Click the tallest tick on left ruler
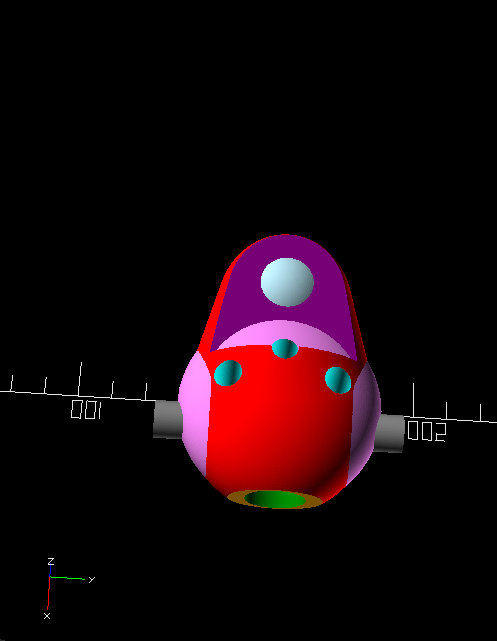The height and width of the screenshot is (641, 497). (80, 379)
